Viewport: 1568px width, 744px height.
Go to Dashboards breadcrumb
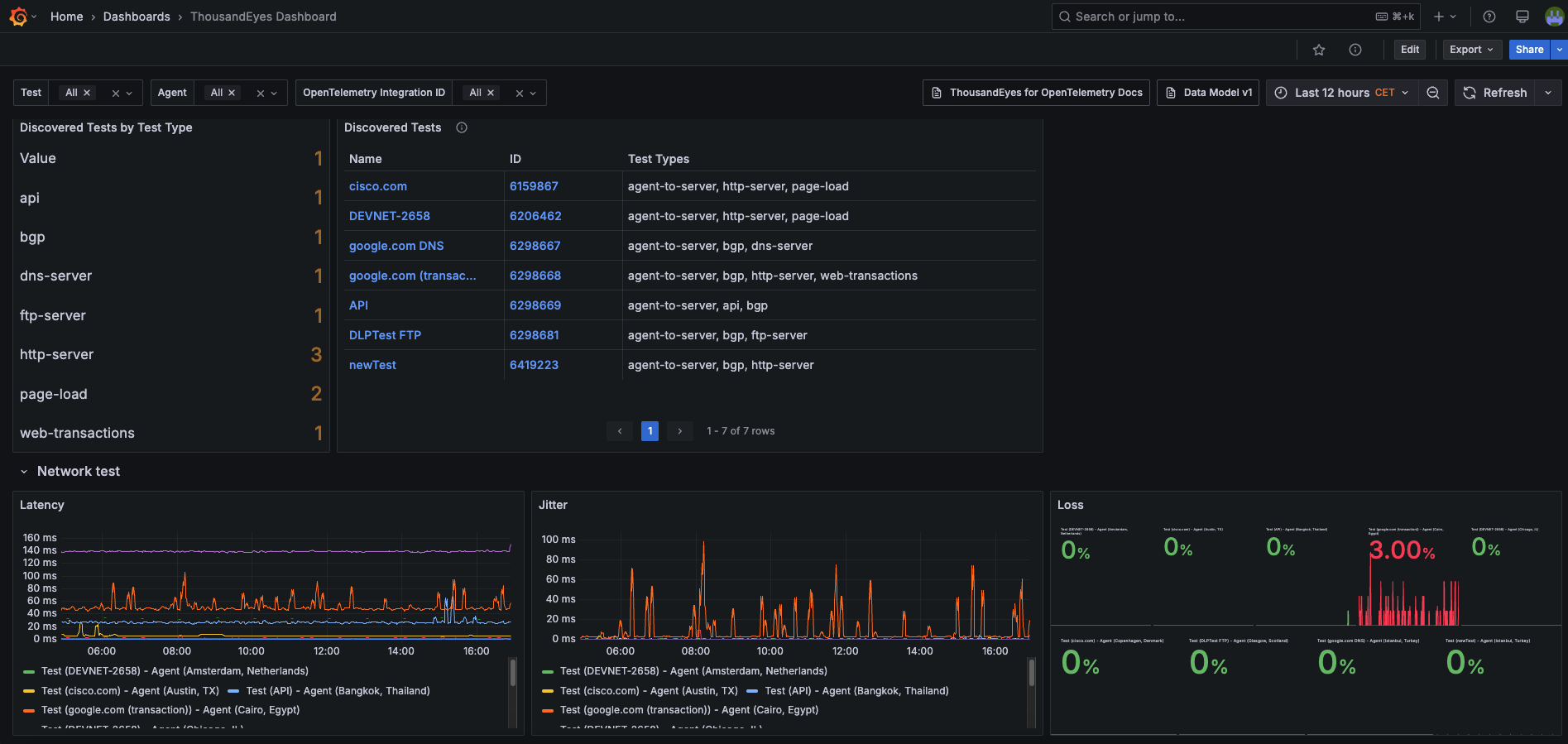coord(137,17)
